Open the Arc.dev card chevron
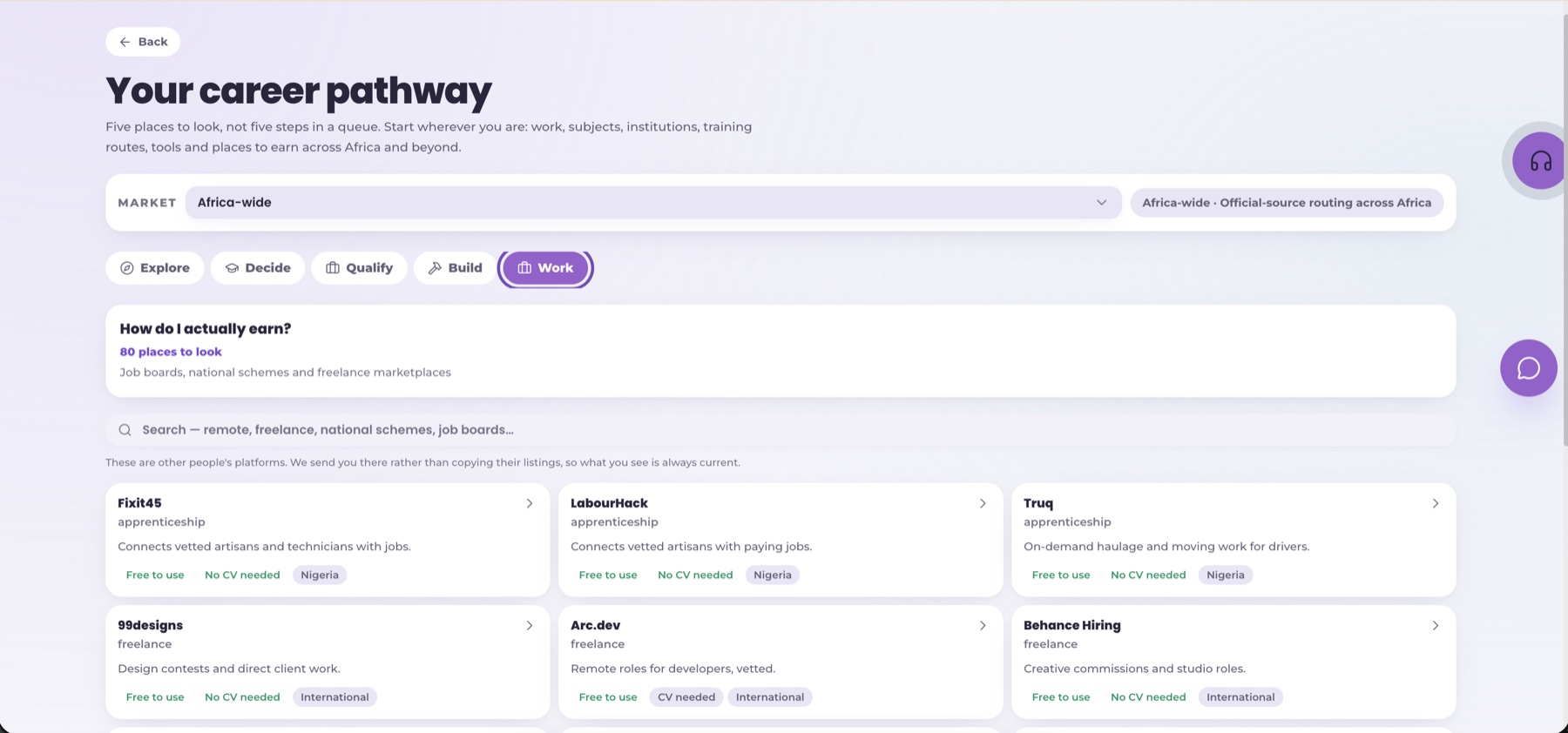1568x733 pixels. pyautogui.click(x=983, y=626)
